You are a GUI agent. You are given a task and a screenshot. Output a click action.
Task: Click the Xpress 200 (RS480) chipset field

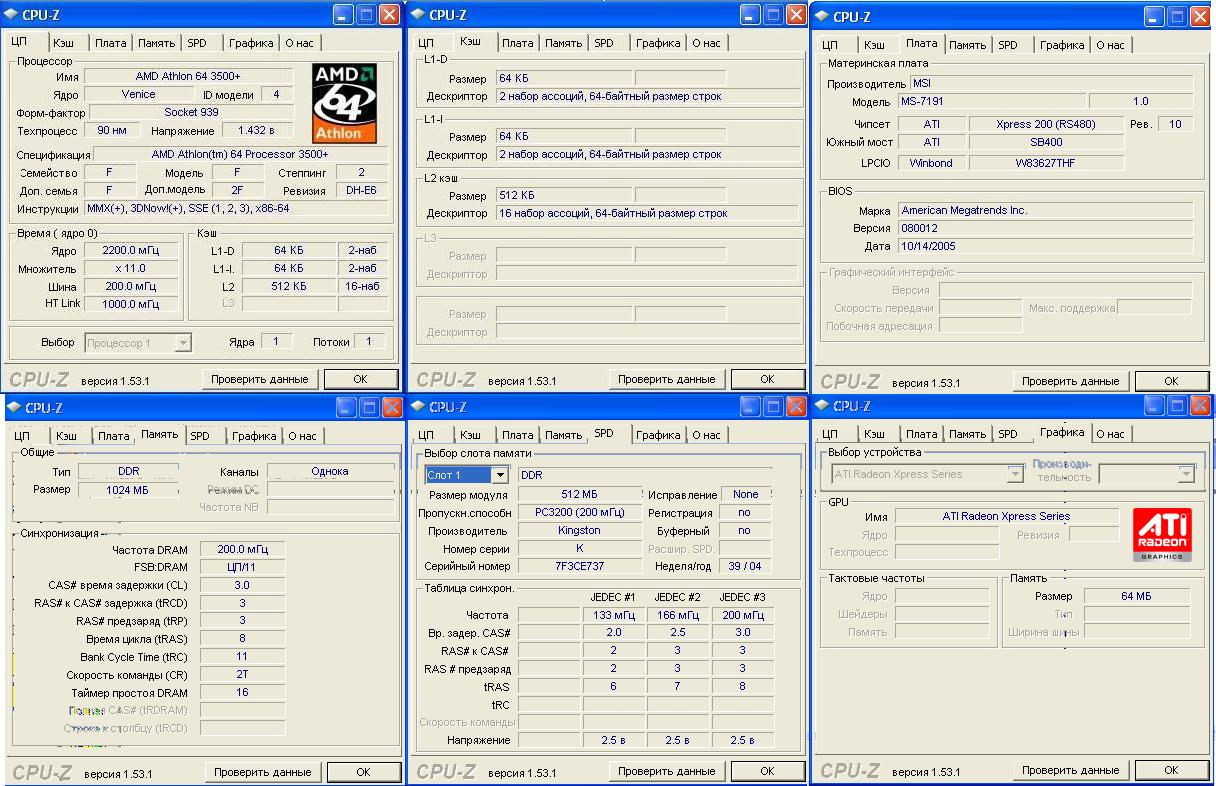(x=1046, y=124)
